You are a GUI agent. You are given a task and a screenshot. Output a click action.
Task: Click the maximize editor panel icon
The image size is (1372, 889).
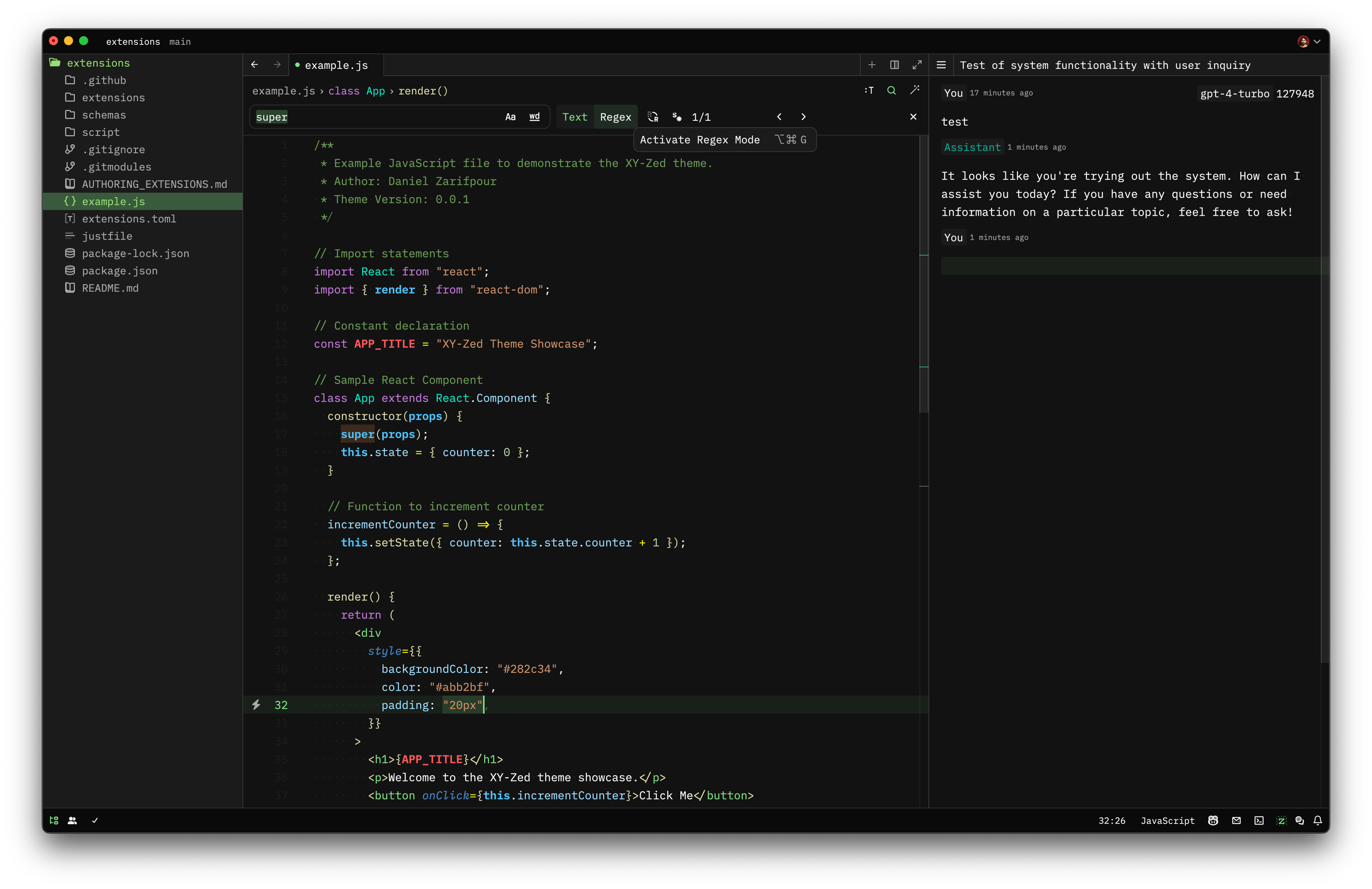[x=918, y=65]
